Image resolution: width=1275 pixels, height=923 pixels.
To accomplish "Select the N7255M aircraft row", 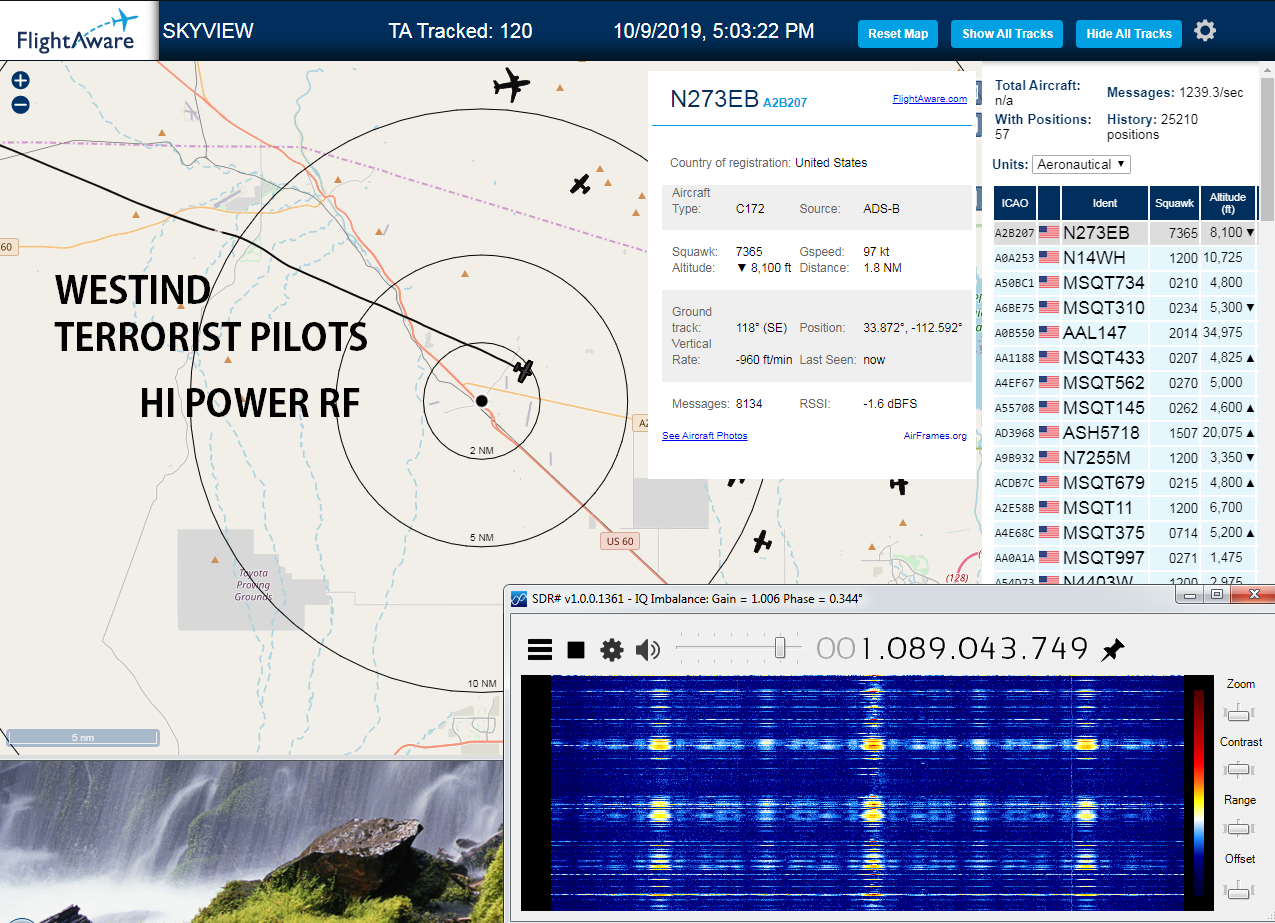I will [x=1125, y=458].
